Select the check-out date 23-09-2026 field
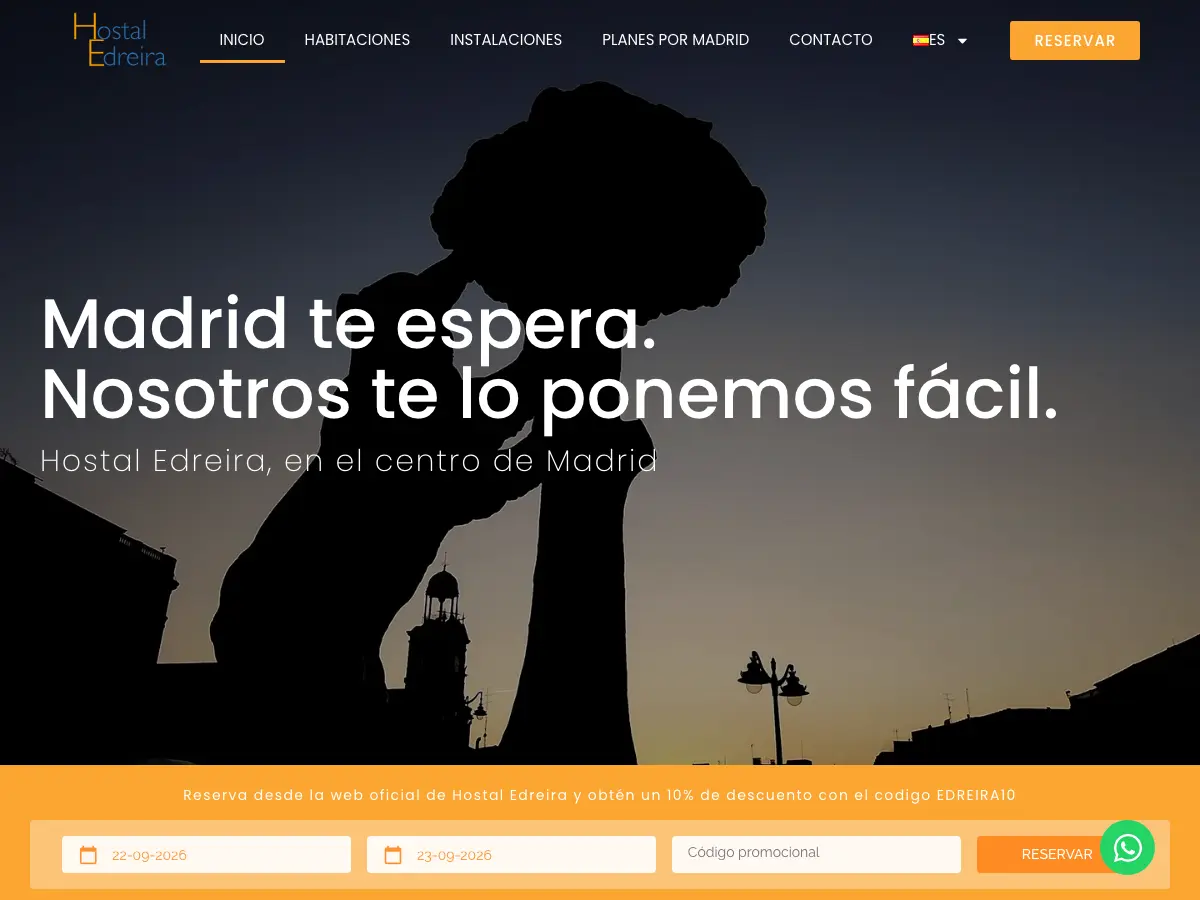 pos(511,855)
